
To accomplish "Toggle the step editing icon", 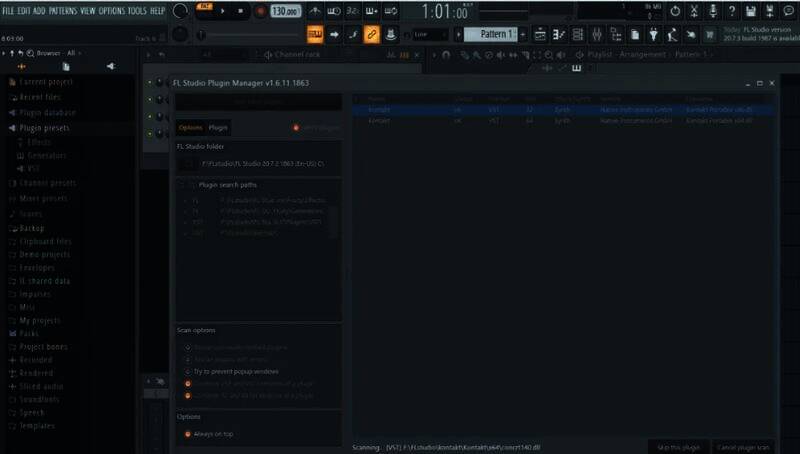I will pos(353,34).
